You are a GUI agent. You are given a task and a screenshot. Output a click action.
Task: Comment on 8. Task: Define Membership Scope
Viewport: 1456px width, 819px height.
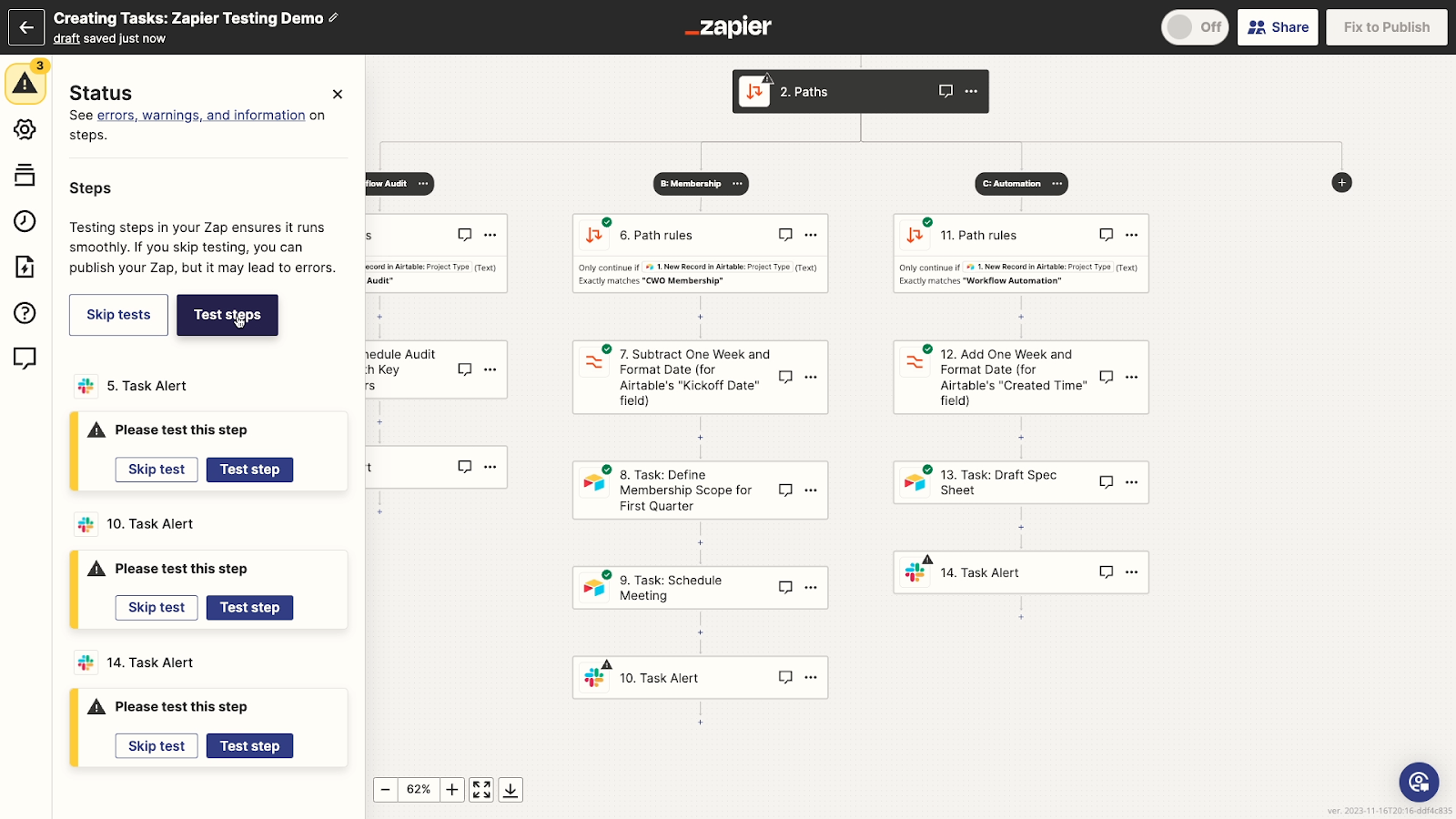click(785, 490)
